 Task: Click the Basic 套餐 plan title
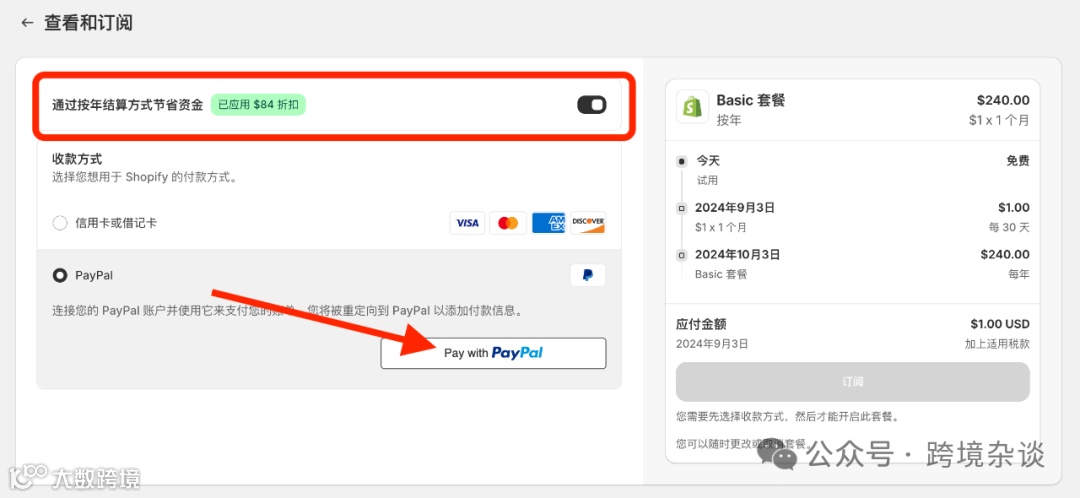(x=751, y=100)
